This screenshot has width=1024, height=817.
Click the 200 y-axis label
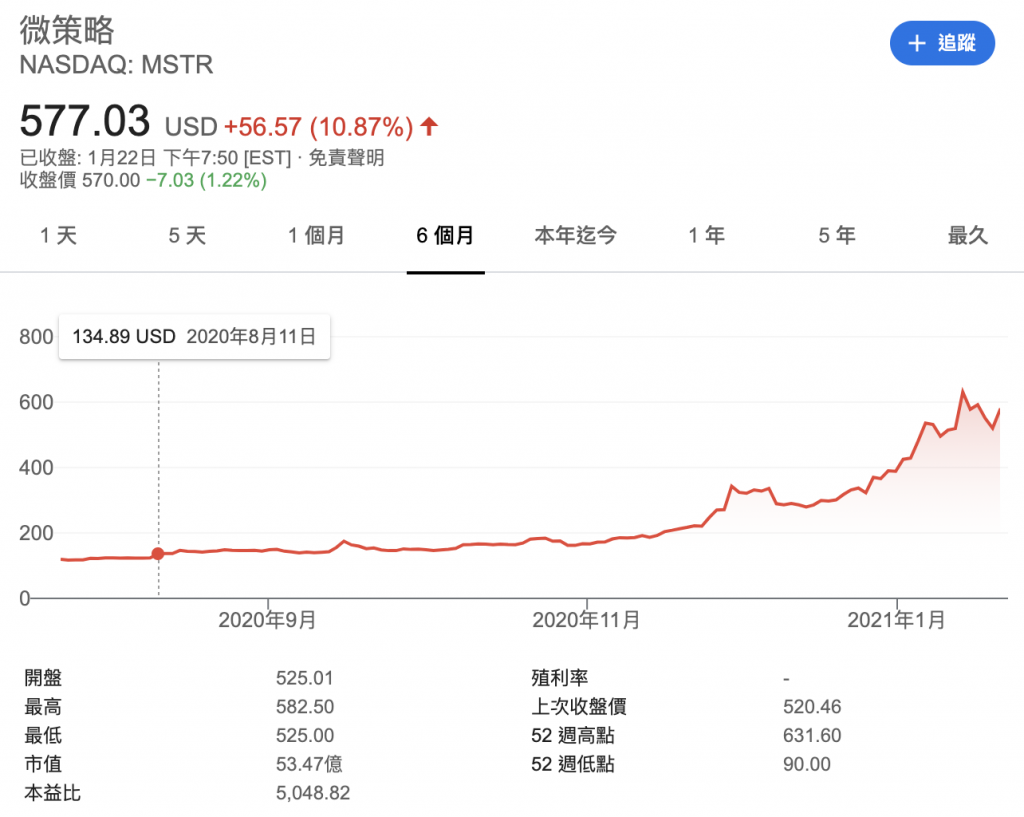[x=36, y=533]
